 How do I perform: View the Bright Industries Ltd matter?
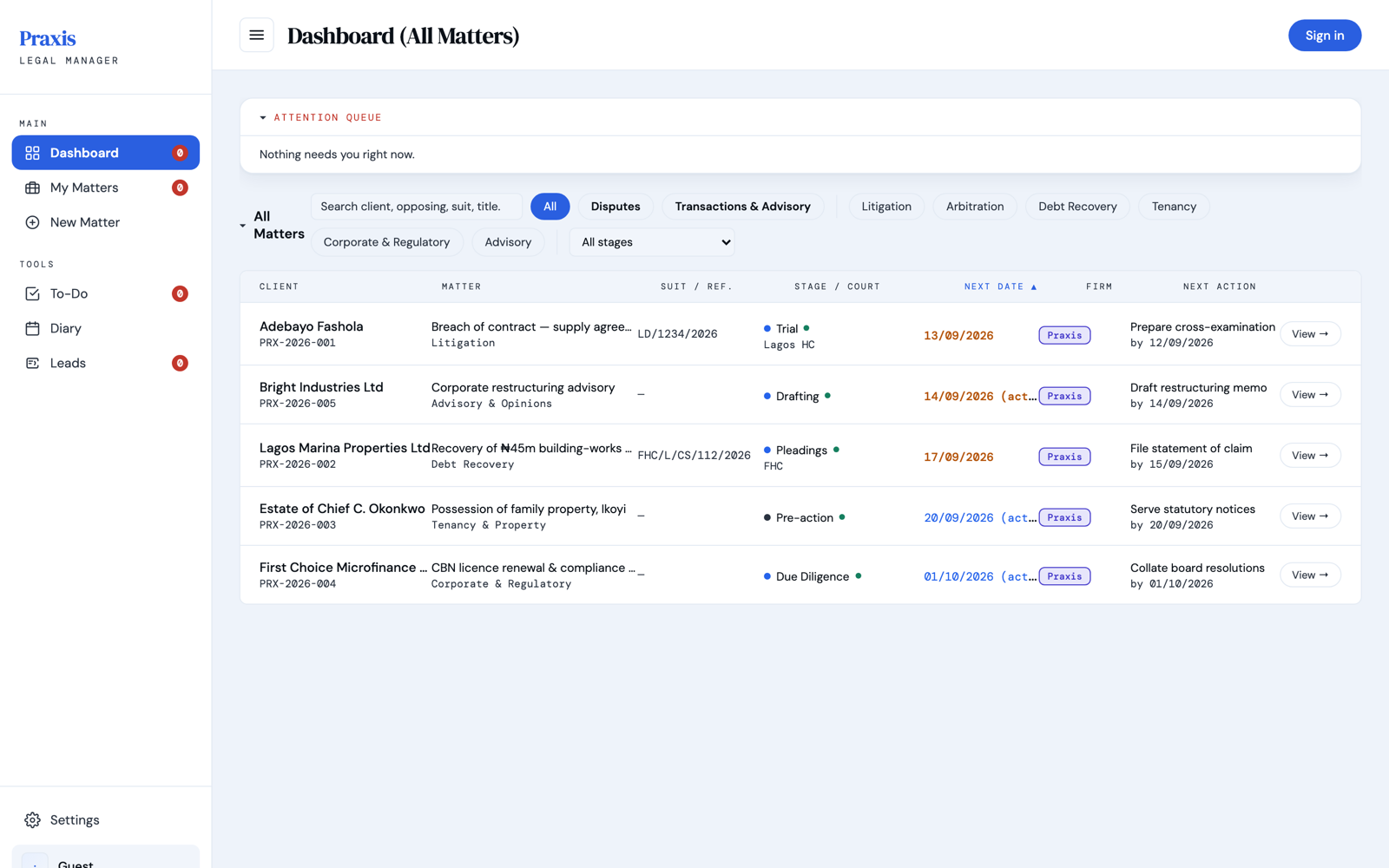coord(1310,395)
